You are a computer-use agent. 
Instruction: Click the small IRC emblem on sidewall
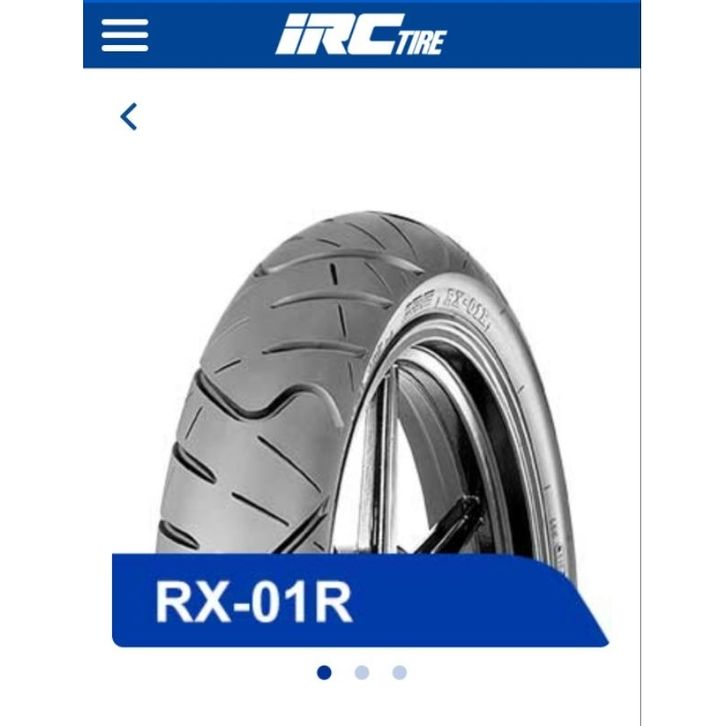click(419, 303)
